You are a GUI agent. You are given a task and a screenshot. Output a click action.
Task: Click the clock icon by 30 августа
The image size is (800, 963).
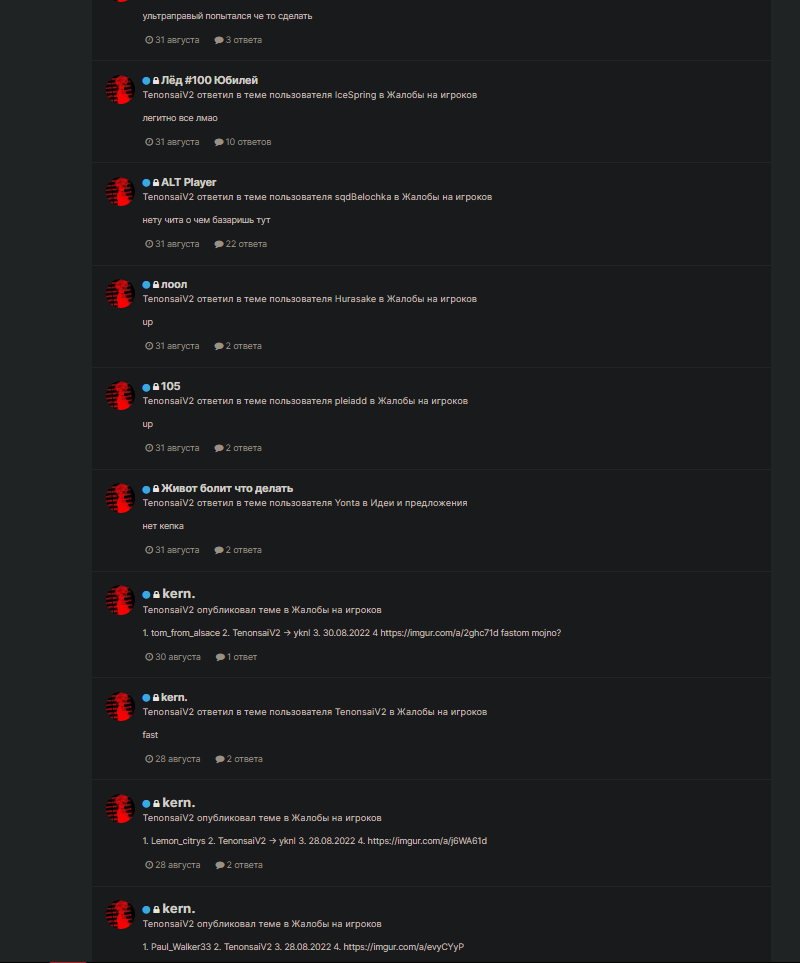click(x=149, y=657)
